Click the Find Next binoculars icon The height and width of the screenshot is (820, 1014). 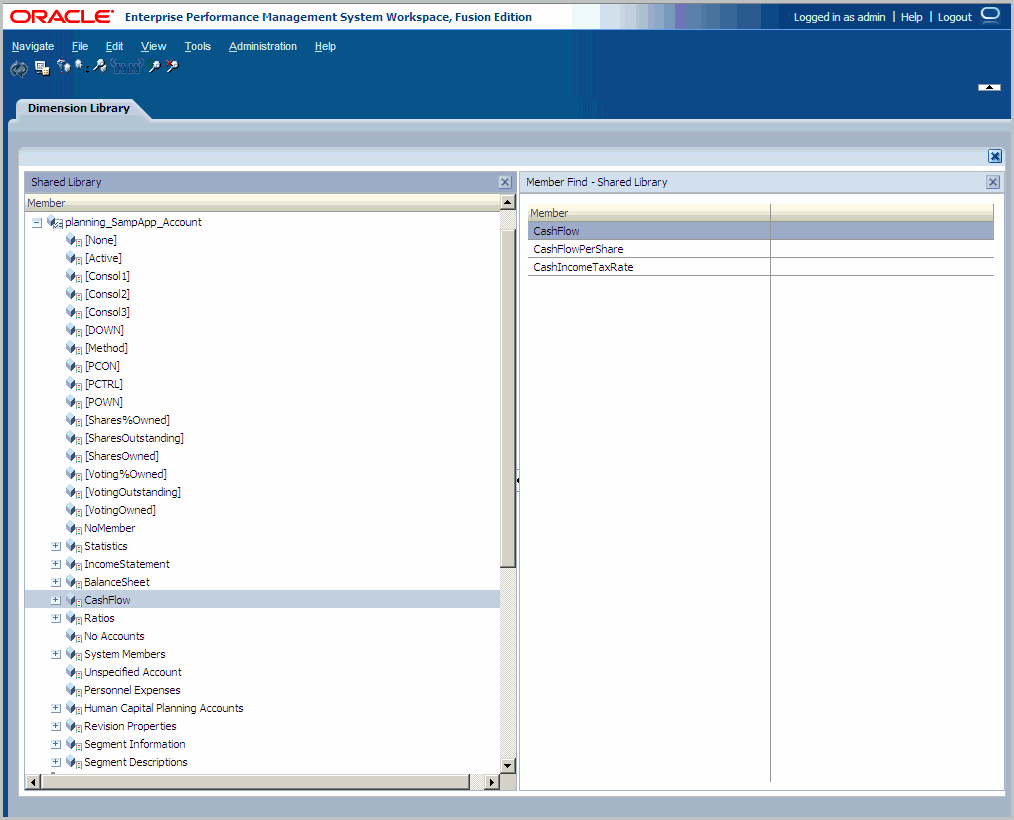[x=135, y=67]
